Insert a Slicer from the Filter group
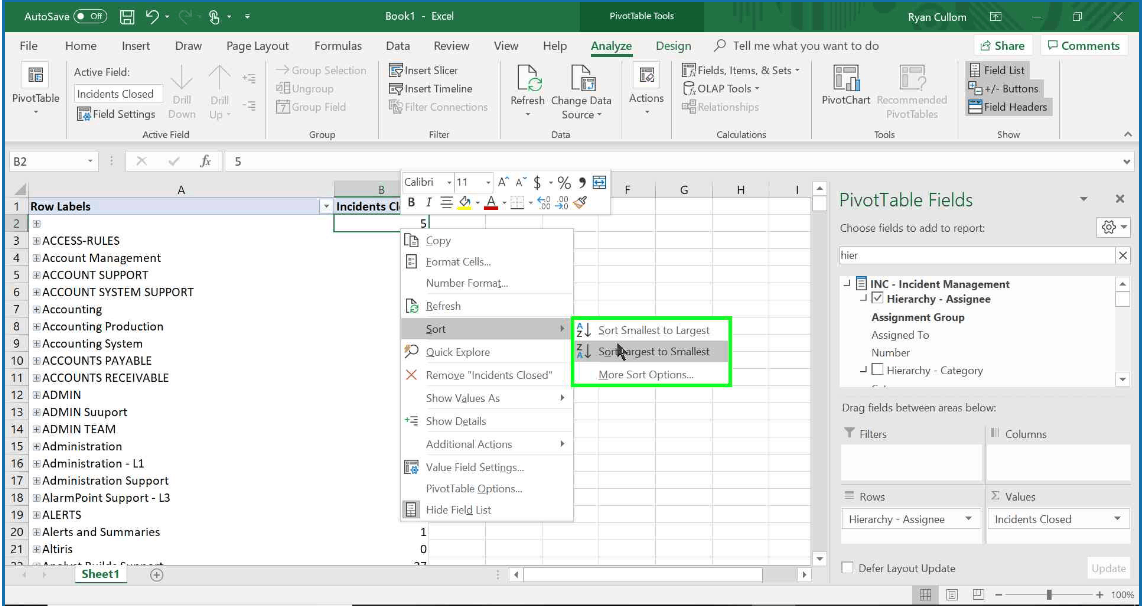 coord(424,71)
